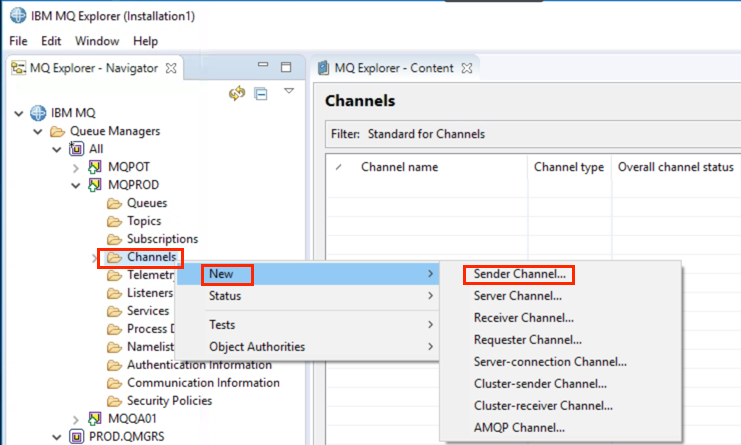Screen dimensions: 741x445
Task: Open the Status submenu
Action: pyautogui.click(x=308, y=296)
